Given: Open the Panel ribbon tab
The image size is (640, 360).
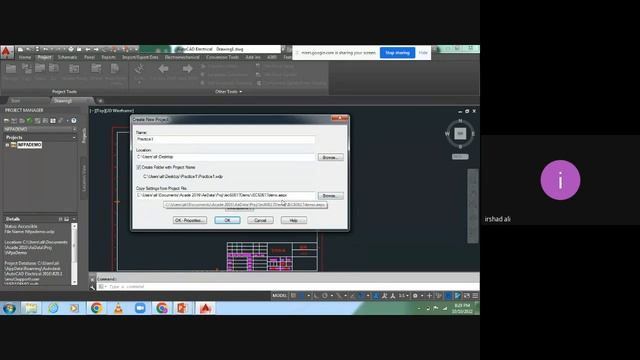Looking at the screenshot, I should coord(89,57).
